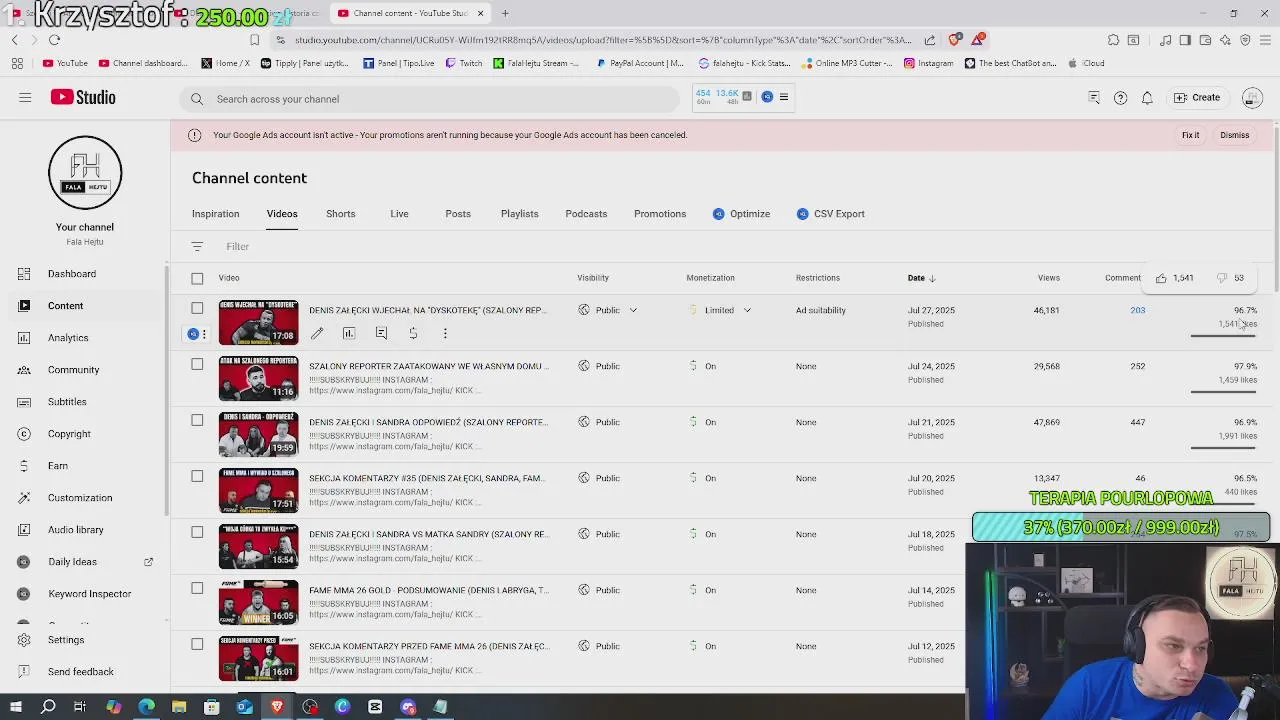Screen dimensions: 1280x720
Task: Check the SANDRA VS MATKA SANDRY video checkbox
Action: tap(197, 533)
